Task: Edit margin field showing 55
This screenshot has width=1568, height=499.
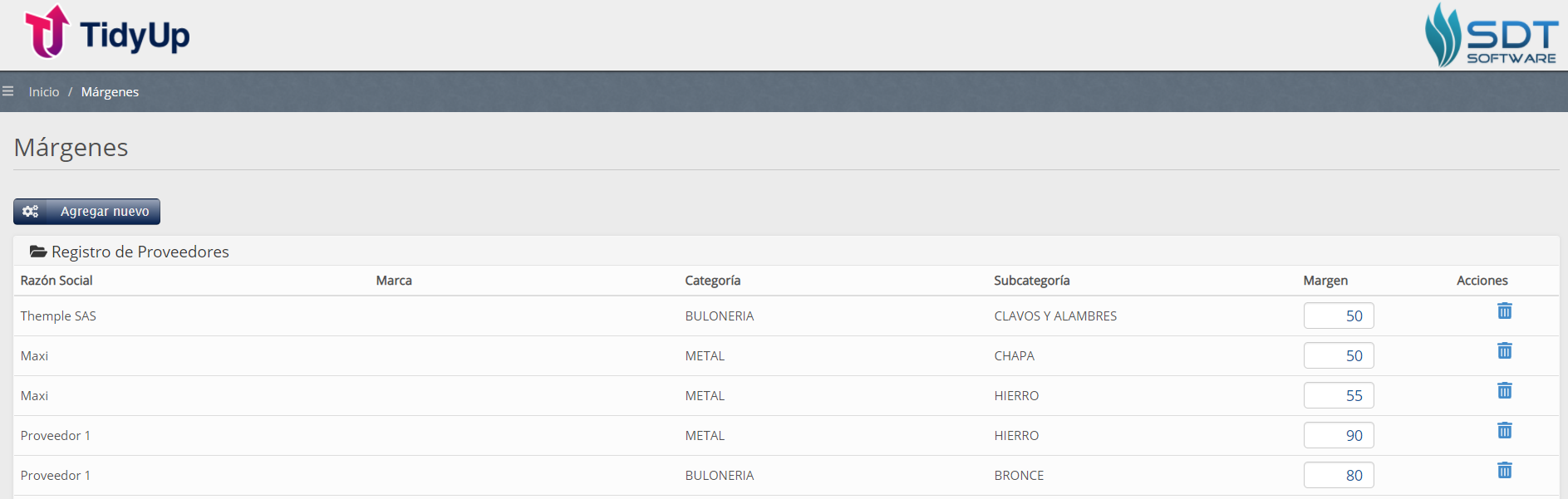Action: tap(1339, 395)
